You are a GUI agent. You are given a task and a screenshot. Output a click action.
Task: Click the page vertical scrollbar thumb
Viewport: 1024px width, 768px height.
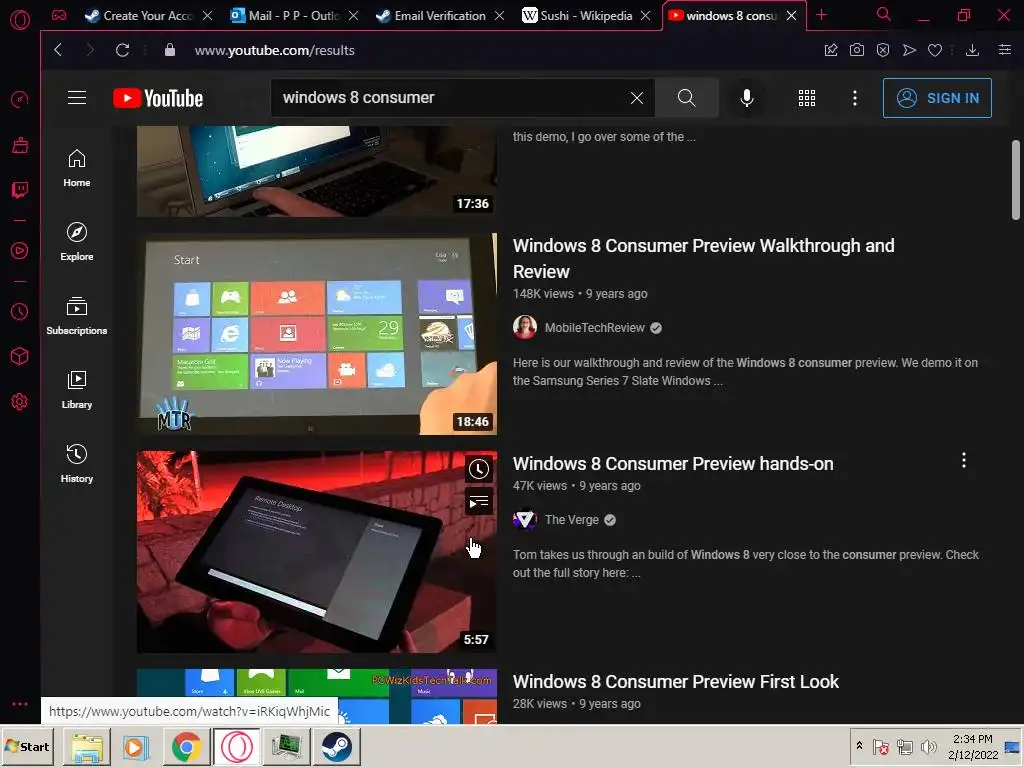pos(1016,180)
